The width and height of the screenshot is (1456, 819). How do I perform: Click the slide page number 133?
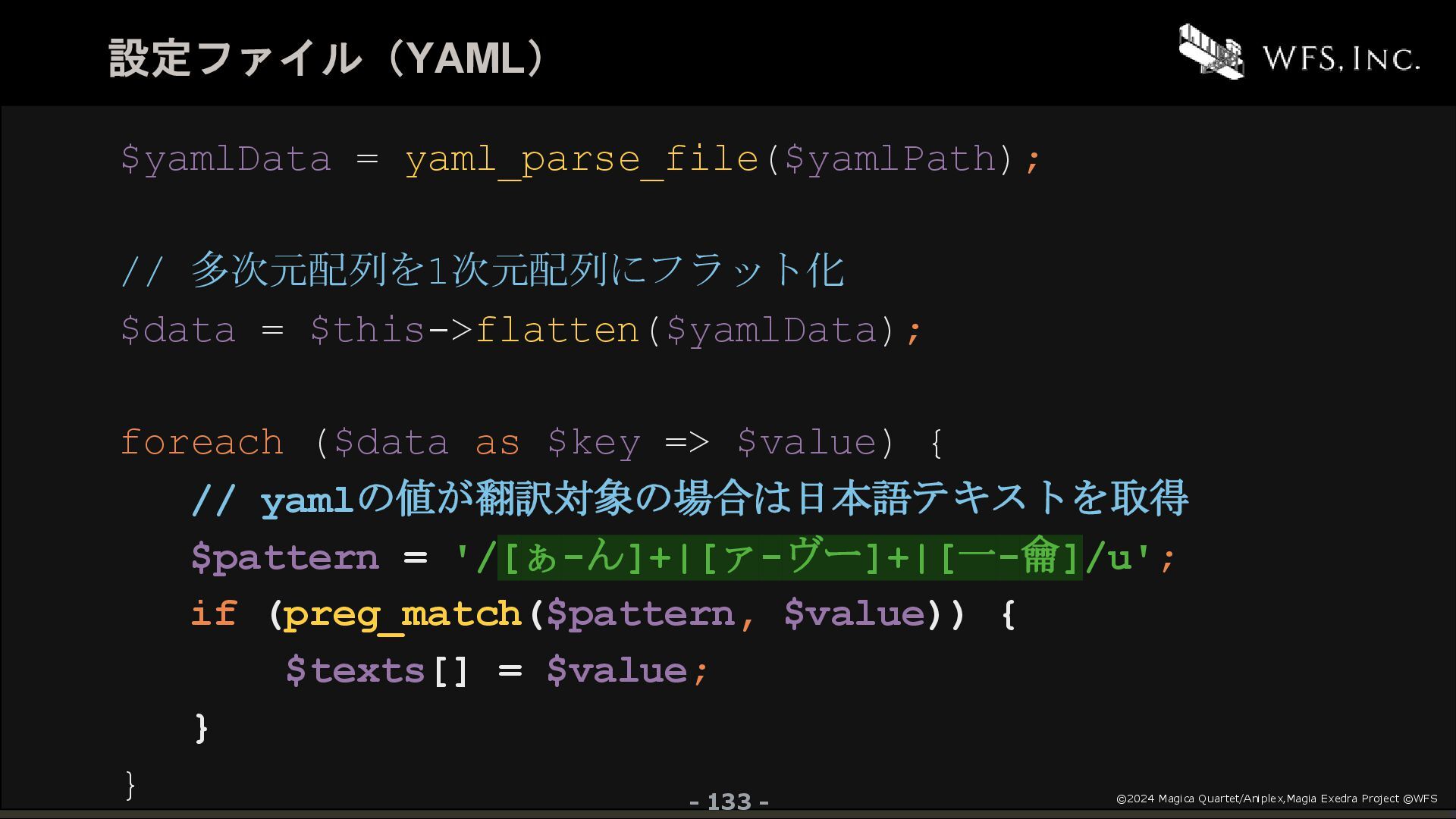[x=729, y=802]
